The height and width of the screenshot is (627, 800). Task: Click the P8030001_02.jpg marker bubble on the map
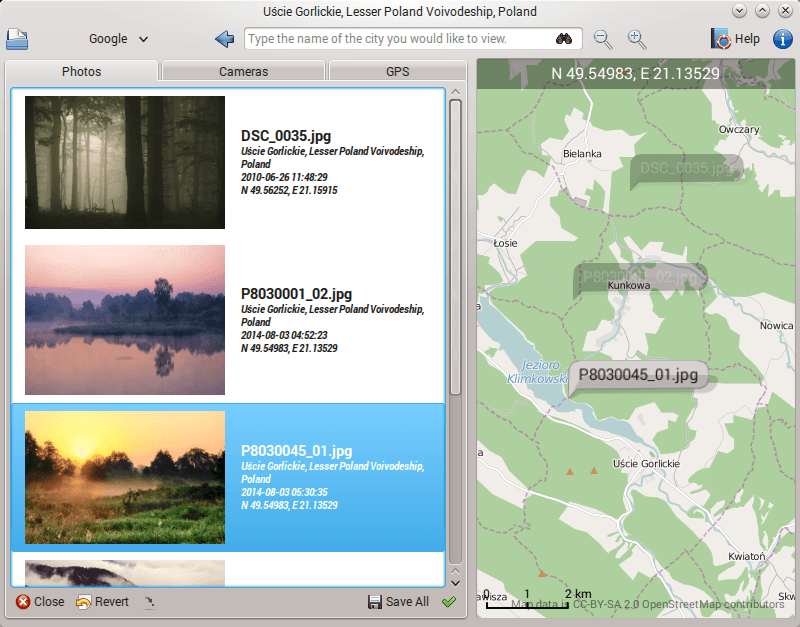point(640,277)
